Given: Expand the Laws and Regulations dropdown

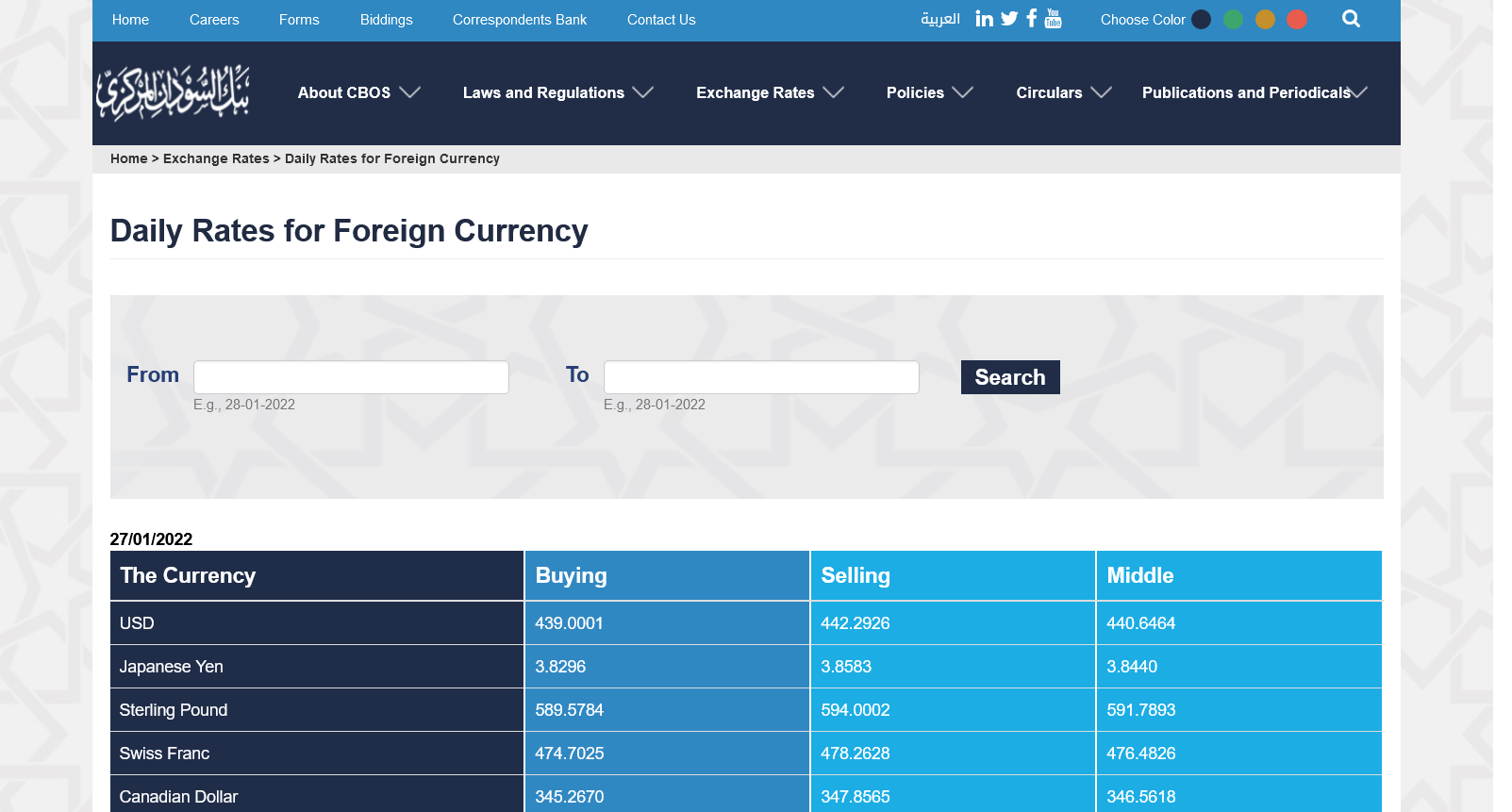Looking at the screenshot, I should [x=557, y=92].
